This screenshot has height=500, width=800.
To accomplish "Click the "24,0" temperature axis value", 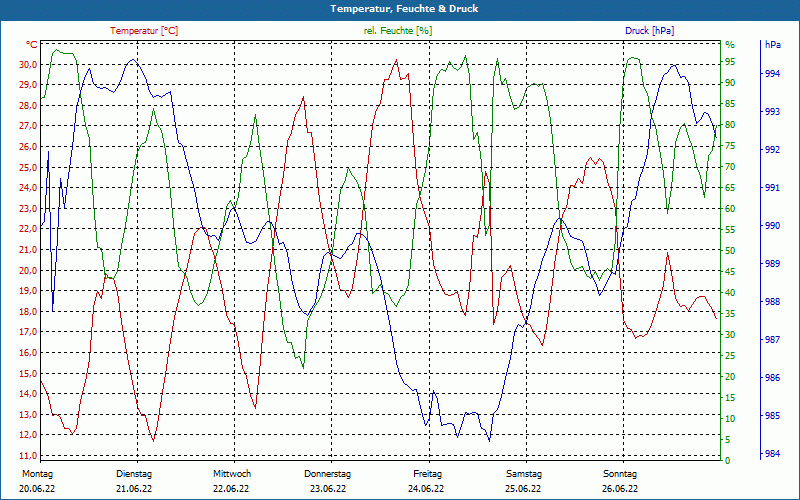I will tap(28, 188).
